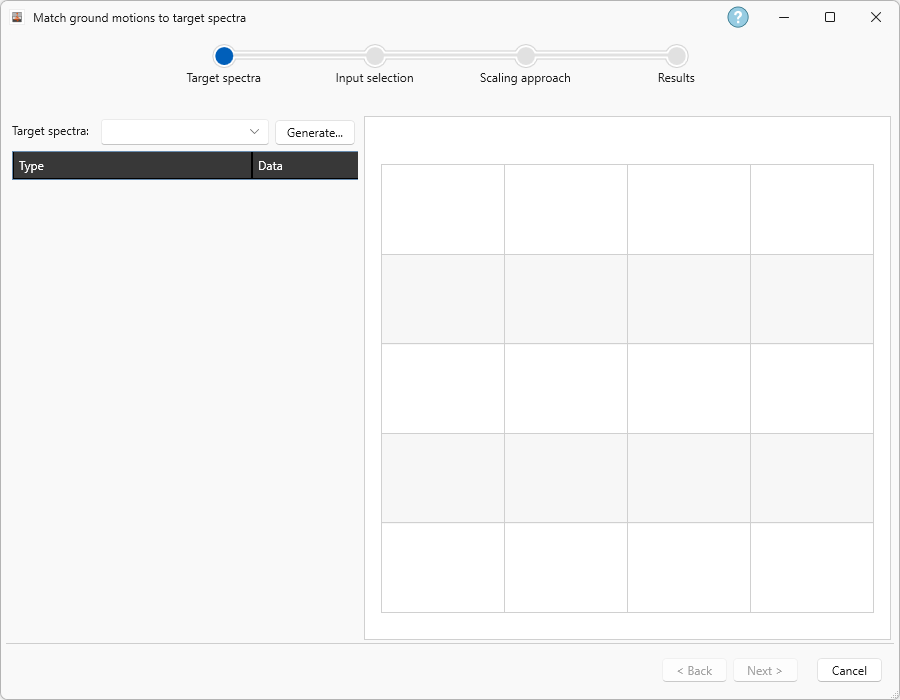
Task: Click the Input selection step label
Action: coord(374,78)
